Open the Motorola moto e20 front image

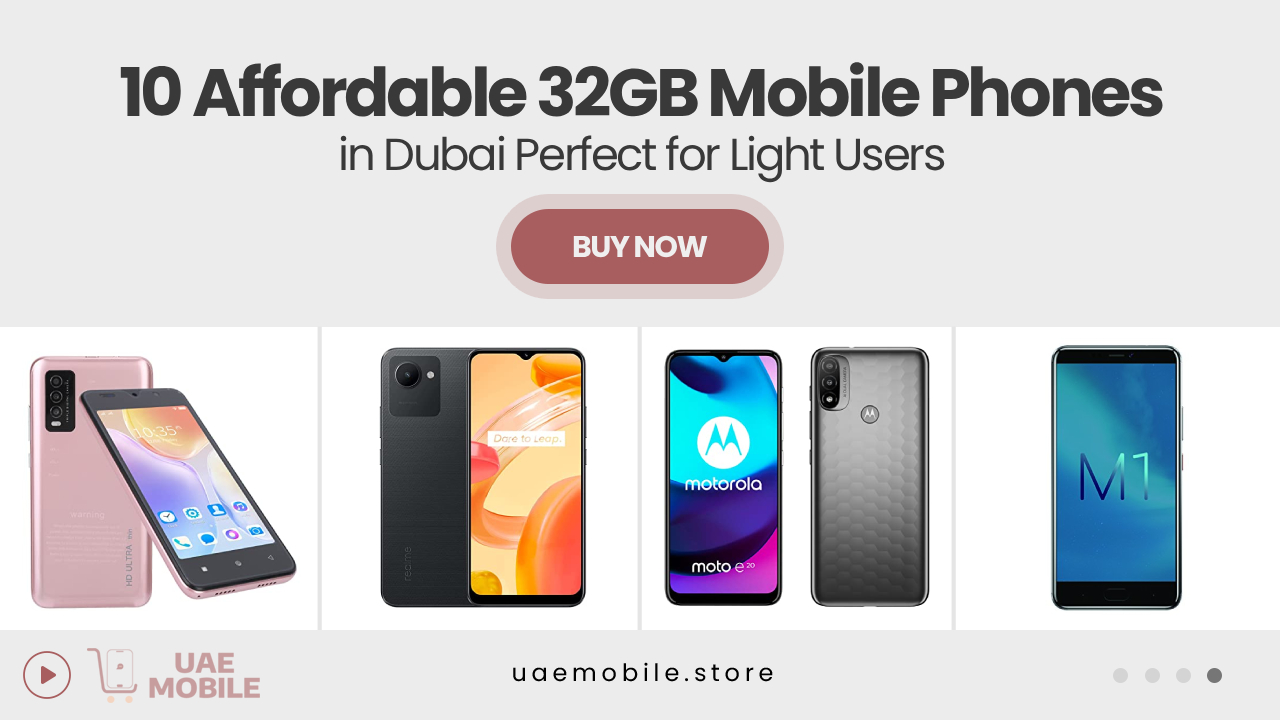(x=723, y=478)
